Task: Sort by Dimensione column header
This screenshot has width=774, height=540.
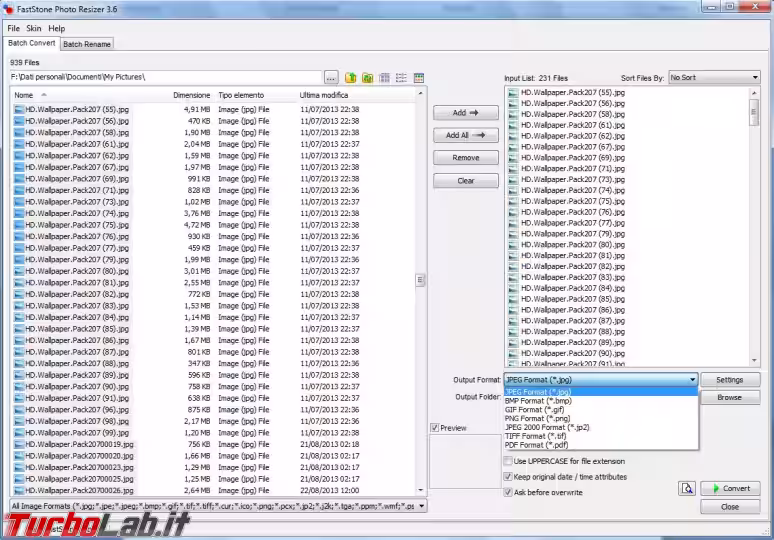Action: click(191, 95)
